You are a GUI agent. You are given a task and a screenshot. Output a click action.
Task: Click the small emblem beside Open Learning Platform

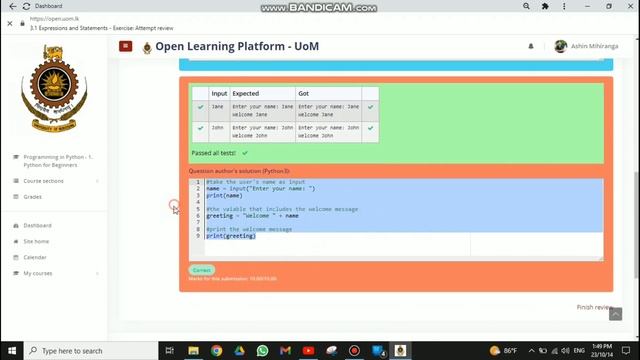[x=147, y=47]
